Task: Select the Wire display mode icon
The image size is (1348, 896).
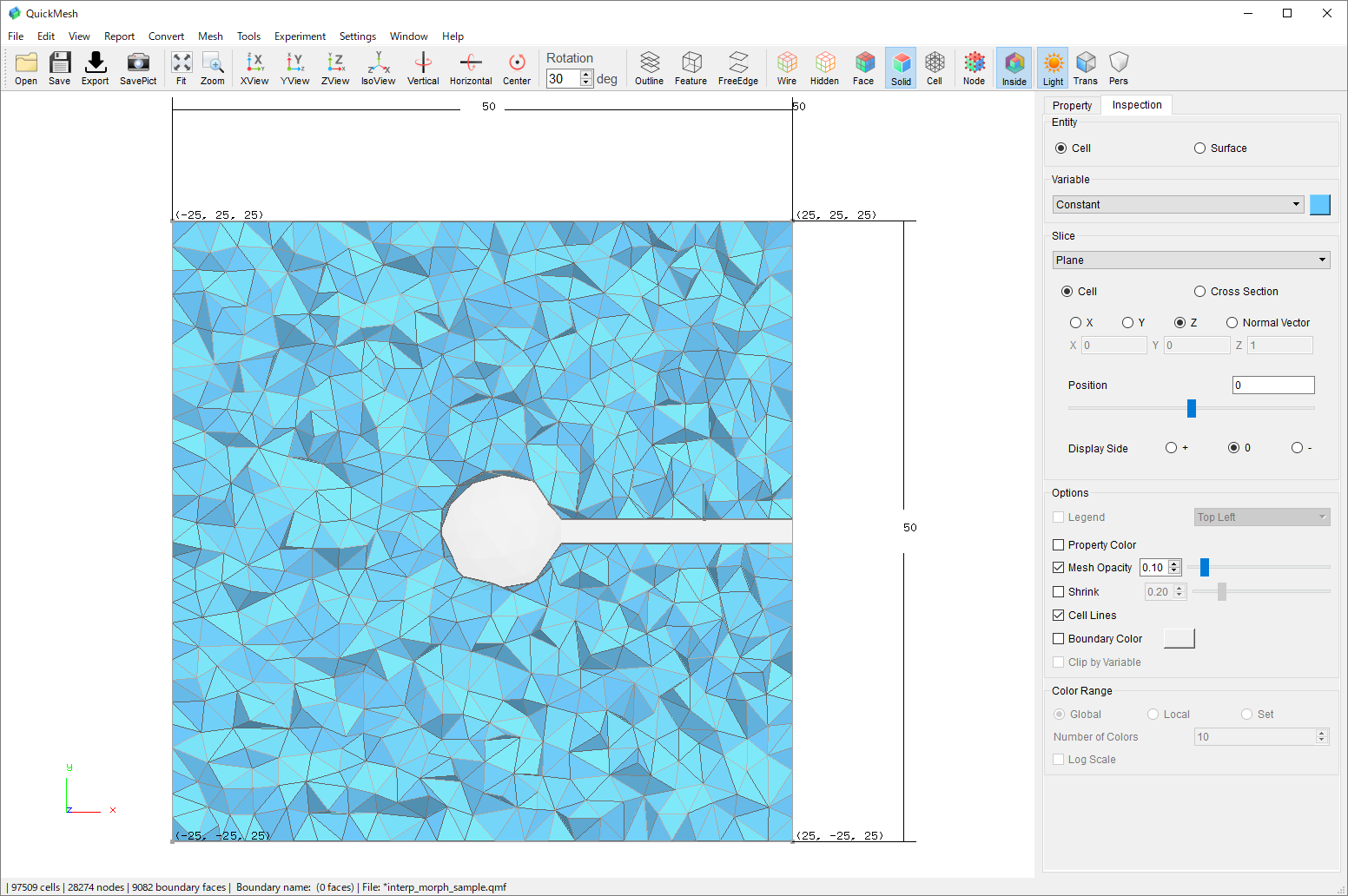Action: (x=786, y=67)
